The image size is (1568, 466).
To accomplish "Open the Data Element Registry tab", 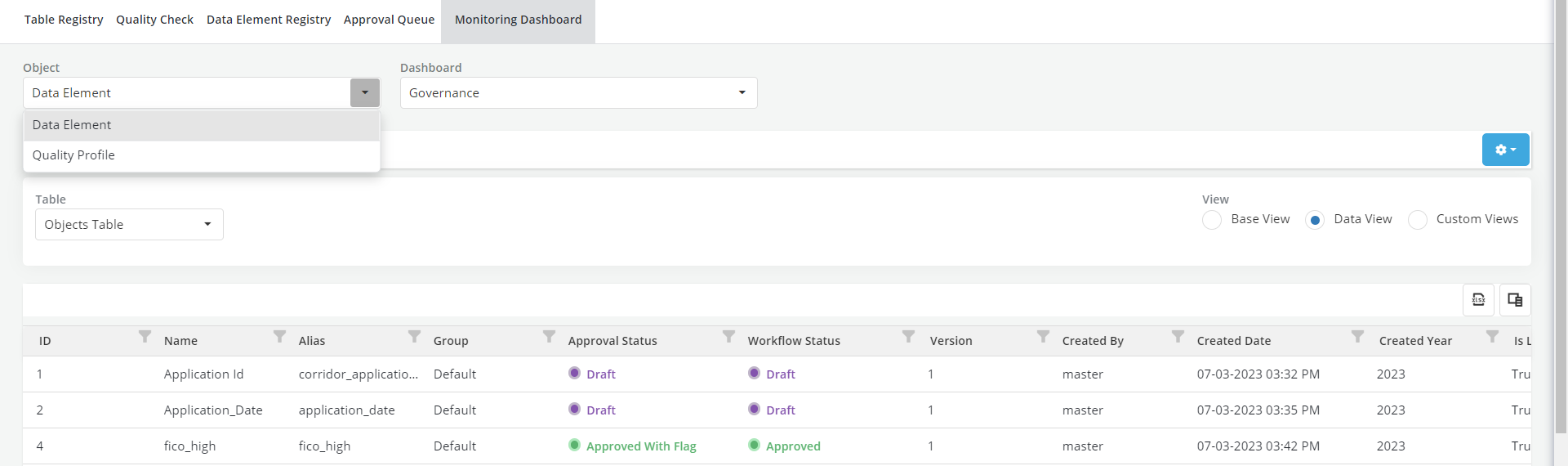I will pos(269,20).
